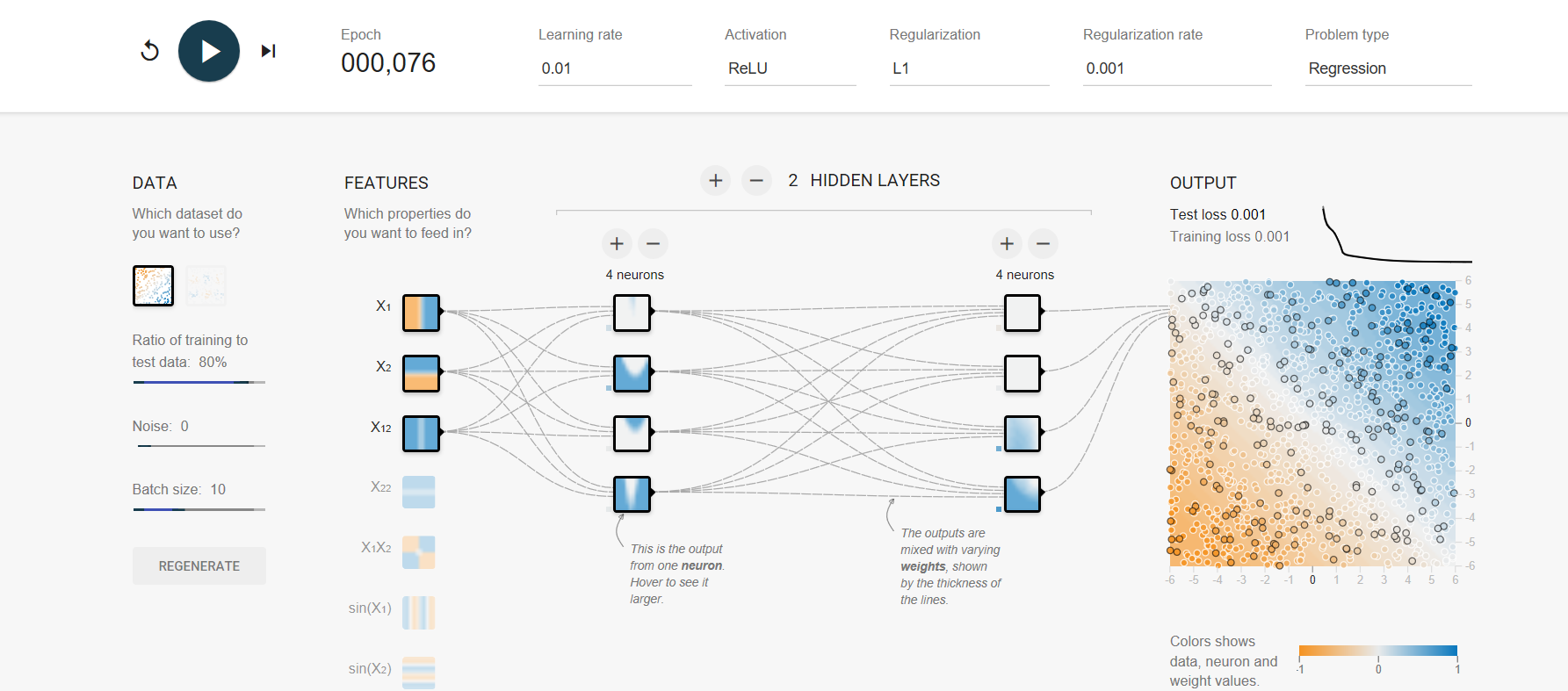Select the first regression dataset thumbnail
The image size is (1568, 691).
pos(153,285)
